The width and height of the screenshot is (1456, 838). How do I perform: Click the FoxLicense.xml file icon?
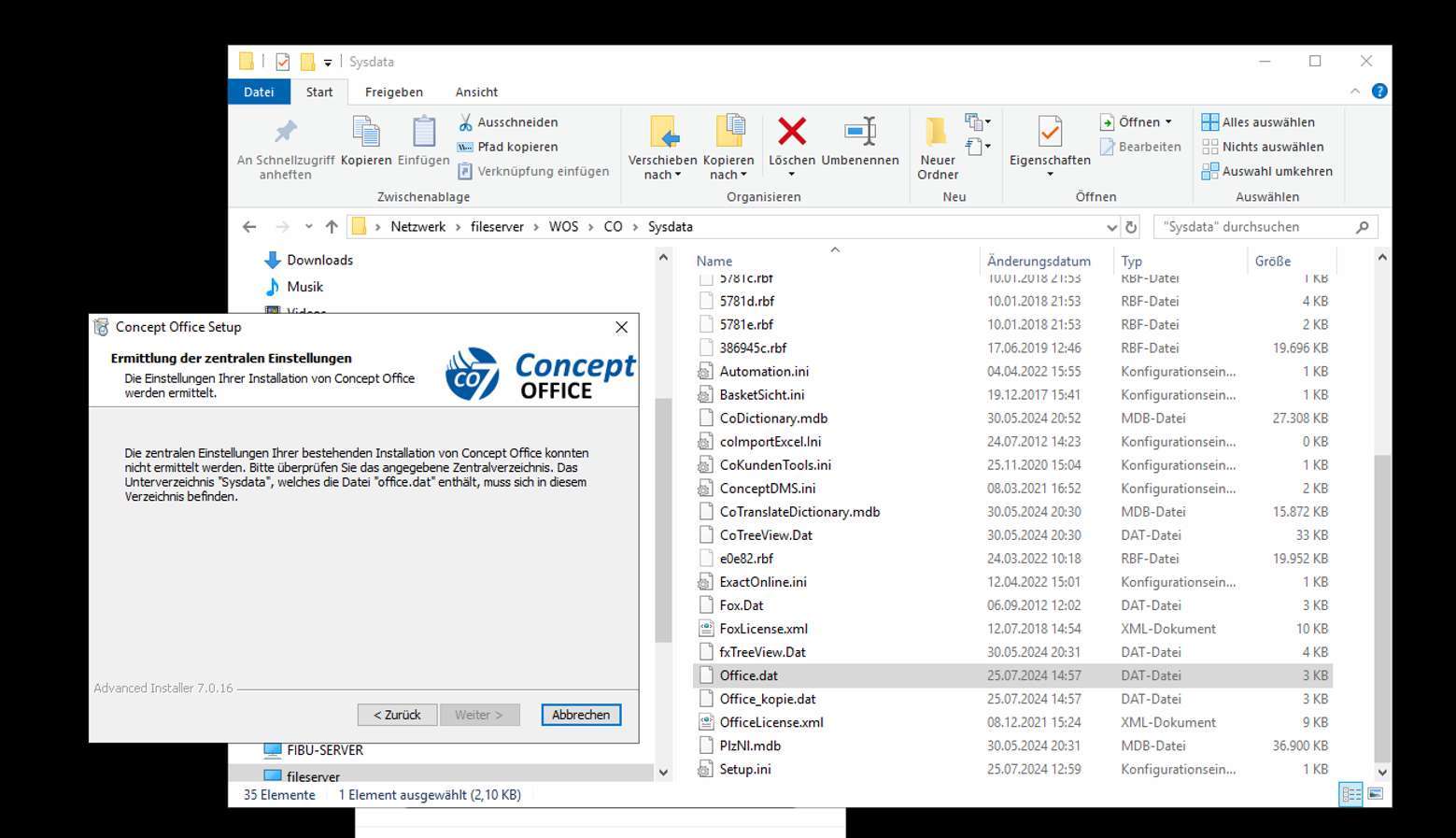tap(705, 629)
